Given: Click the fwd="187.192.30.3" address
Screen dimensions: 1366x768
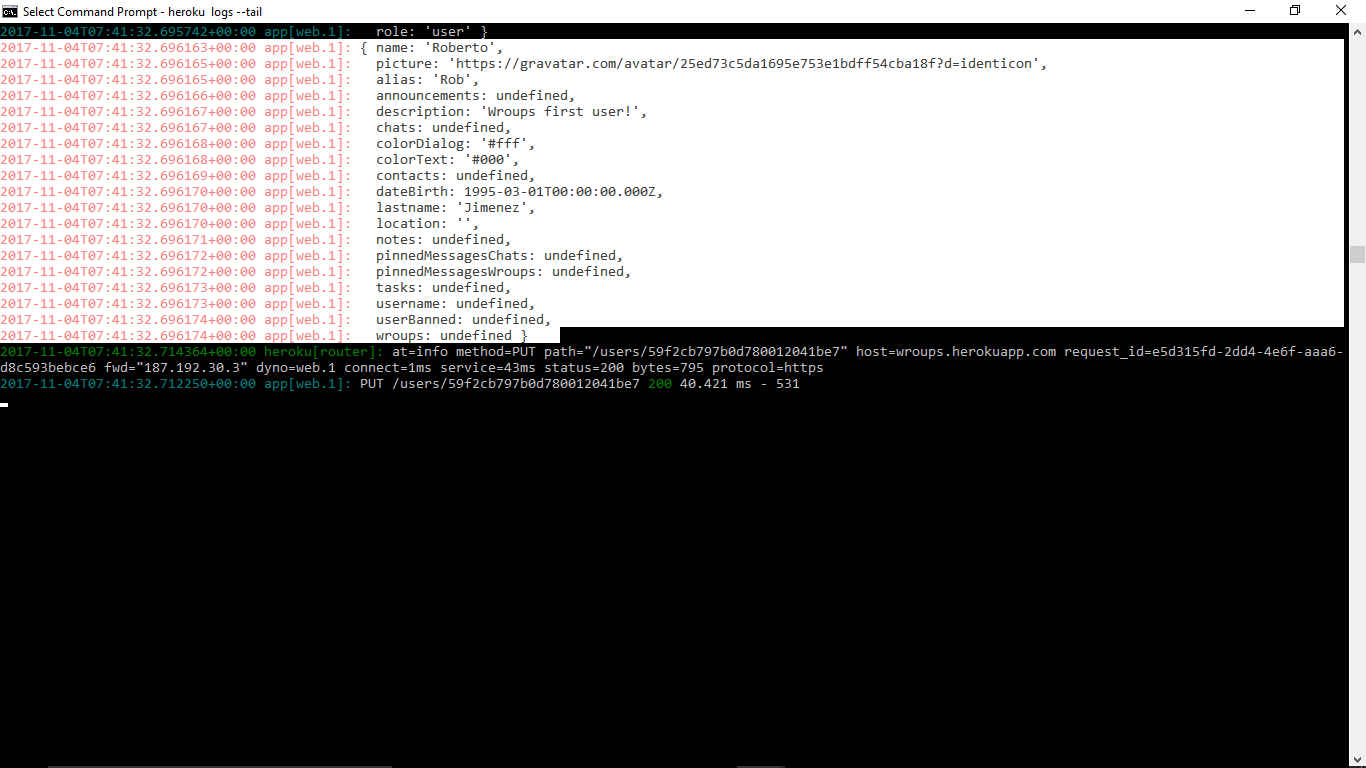Looking at the screenshot, I should click(175, 368).
